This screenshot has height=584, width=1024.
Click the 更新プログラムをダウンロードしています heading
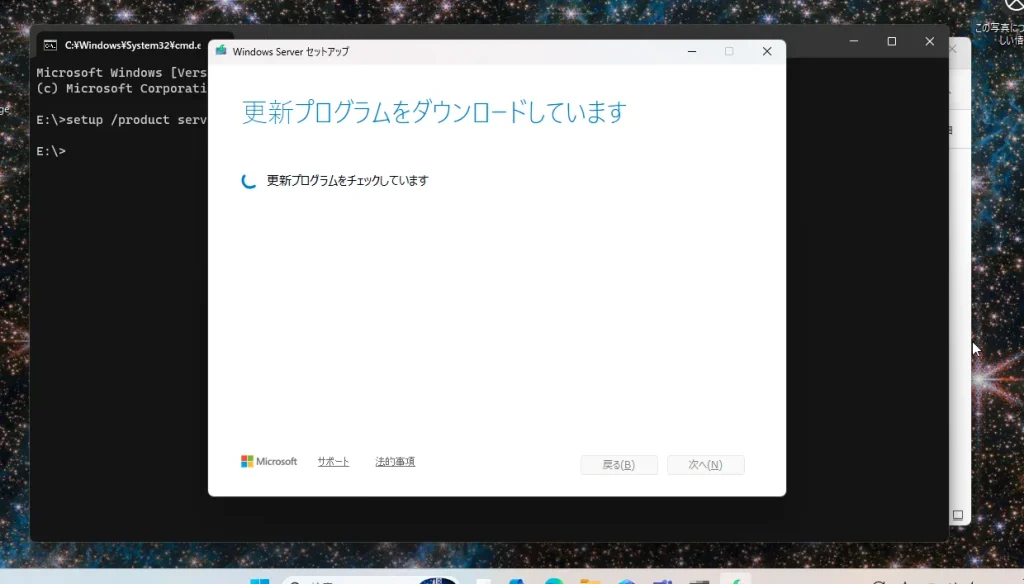(434, 112)
